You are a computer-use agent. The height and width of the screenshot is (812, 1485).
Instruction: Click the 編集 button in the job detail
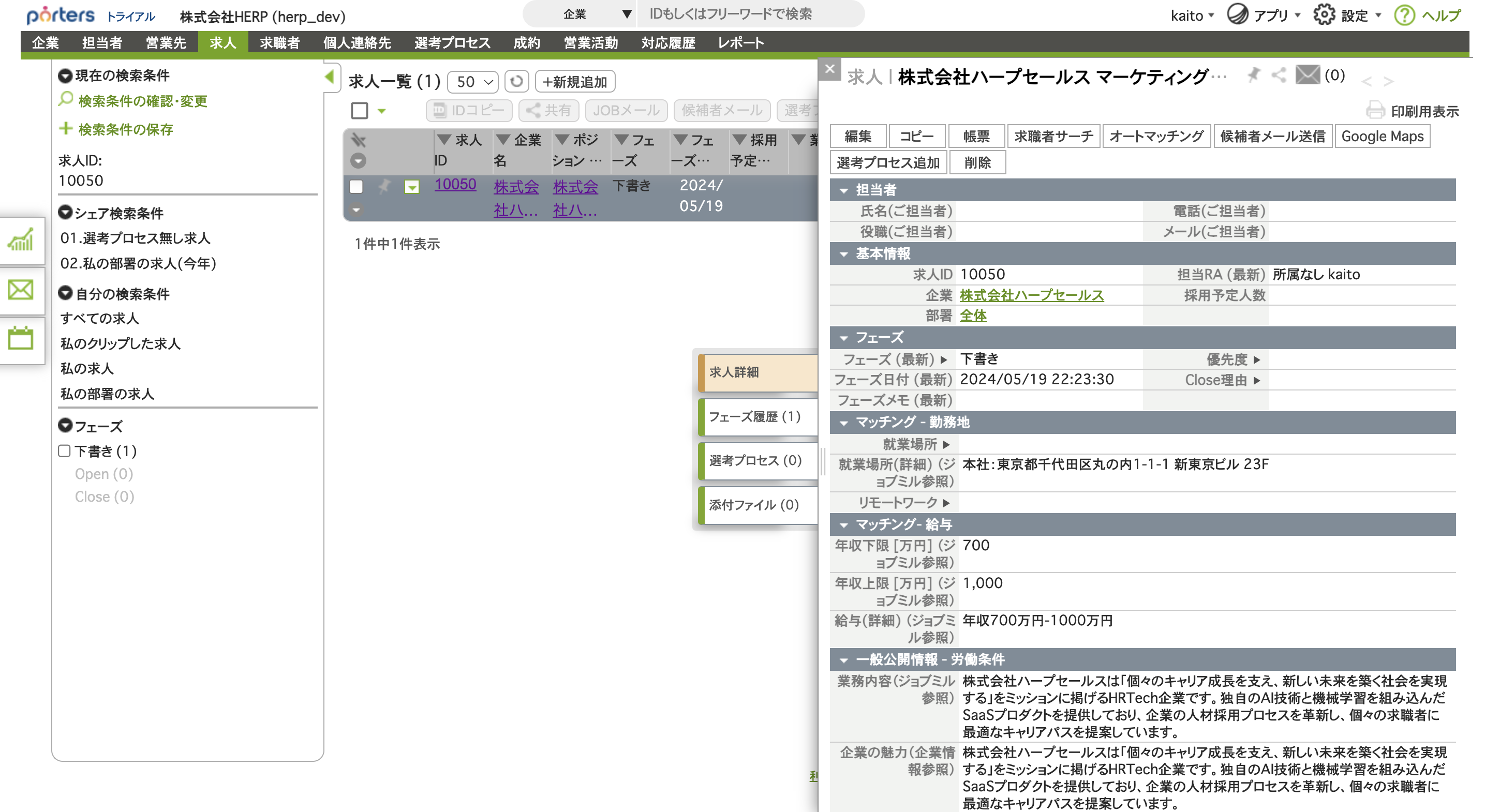pos(857,136)
